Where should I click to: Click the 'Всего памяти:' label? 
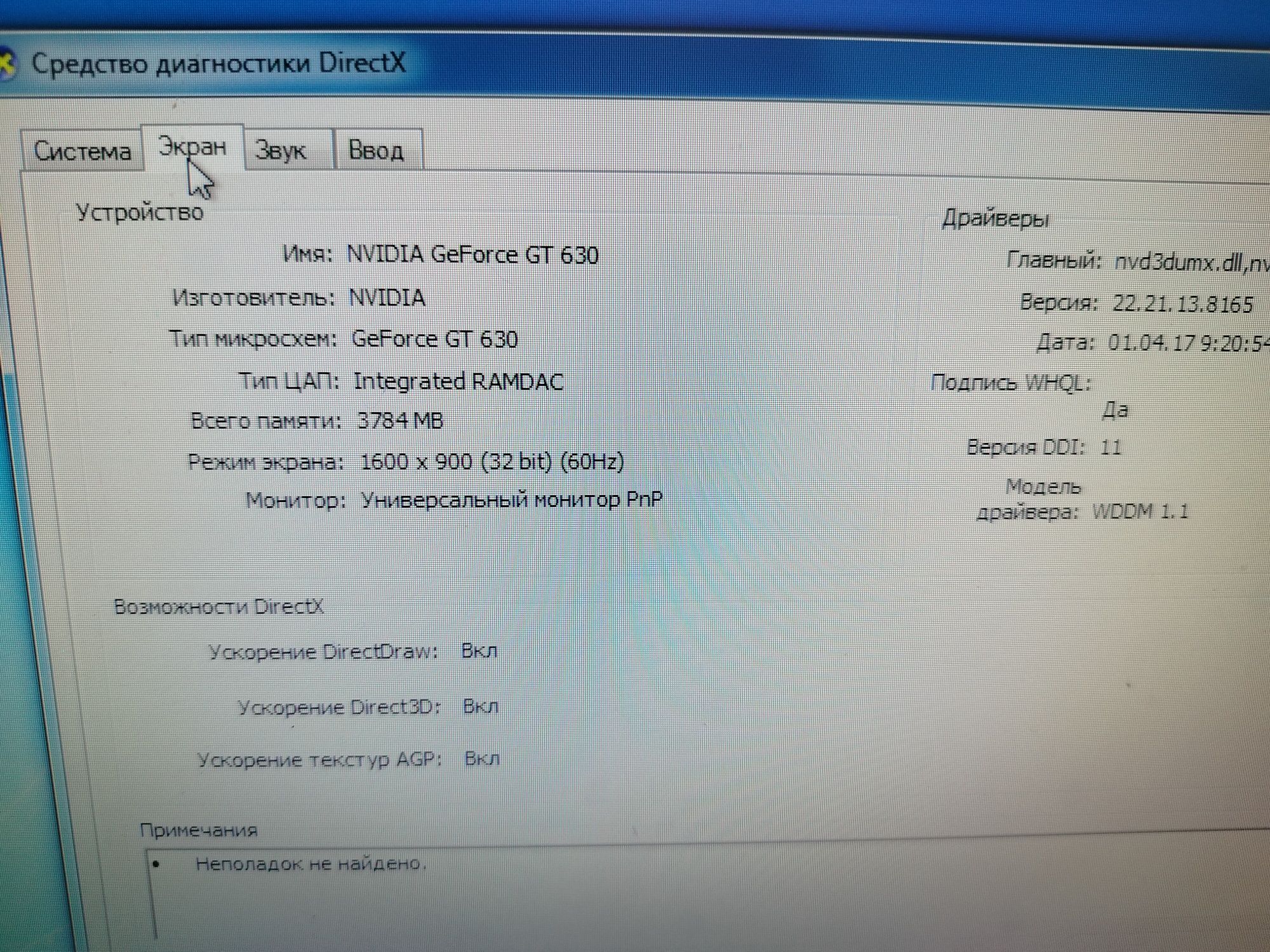click(266, 421)
